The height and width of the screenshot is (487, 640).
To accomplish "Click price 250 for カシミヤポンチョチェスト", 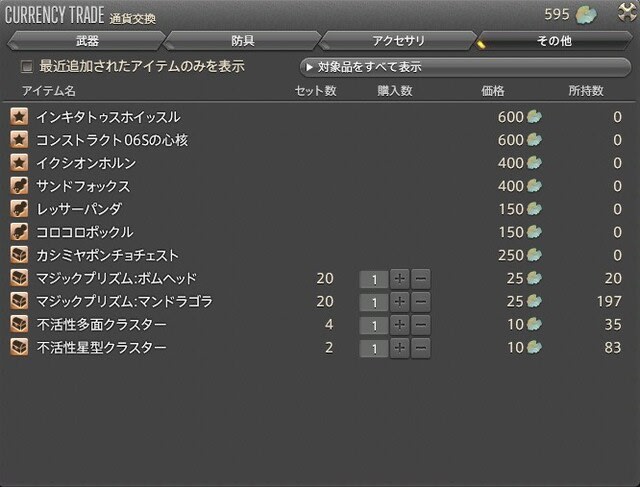I will [x=511, y=255].
